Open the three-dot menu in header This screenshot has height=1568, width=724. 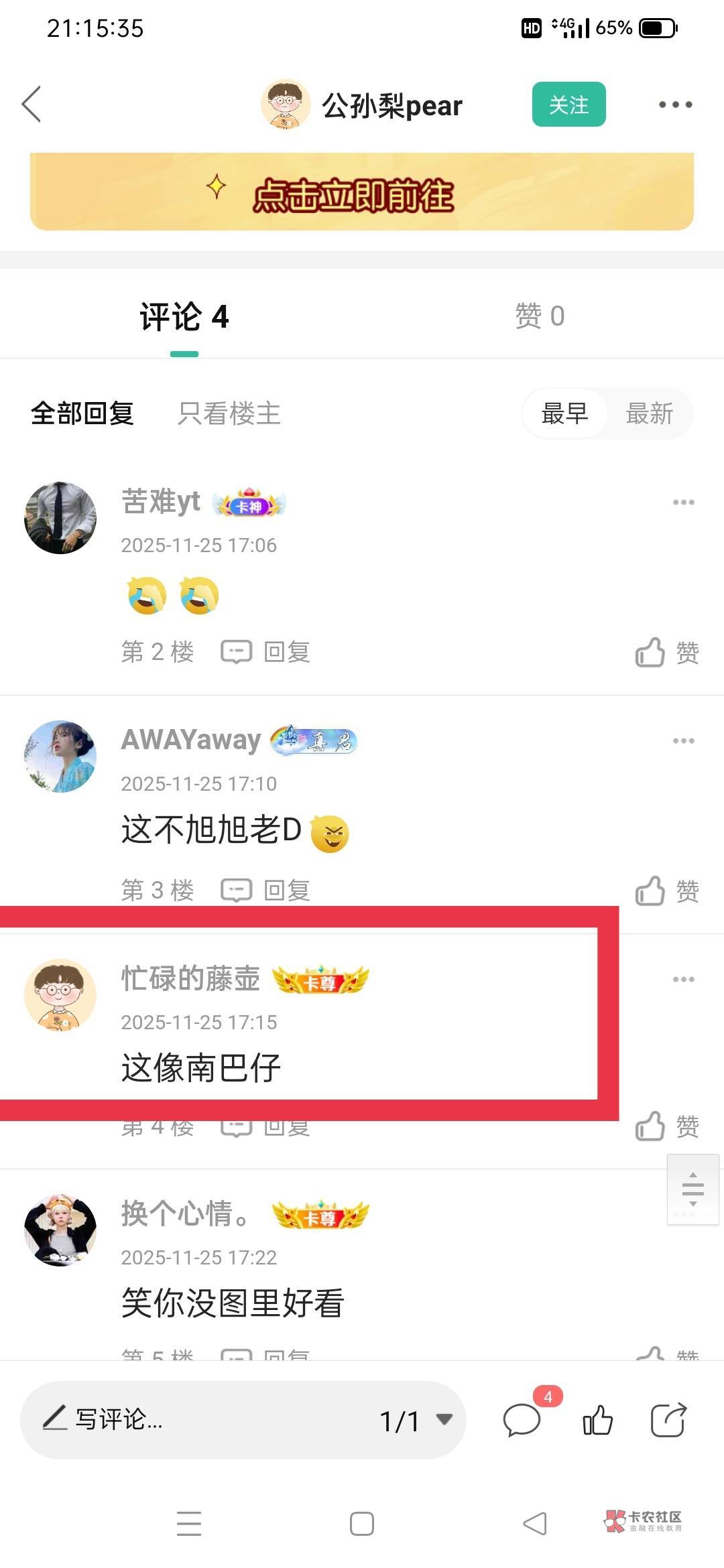[675, 105]
